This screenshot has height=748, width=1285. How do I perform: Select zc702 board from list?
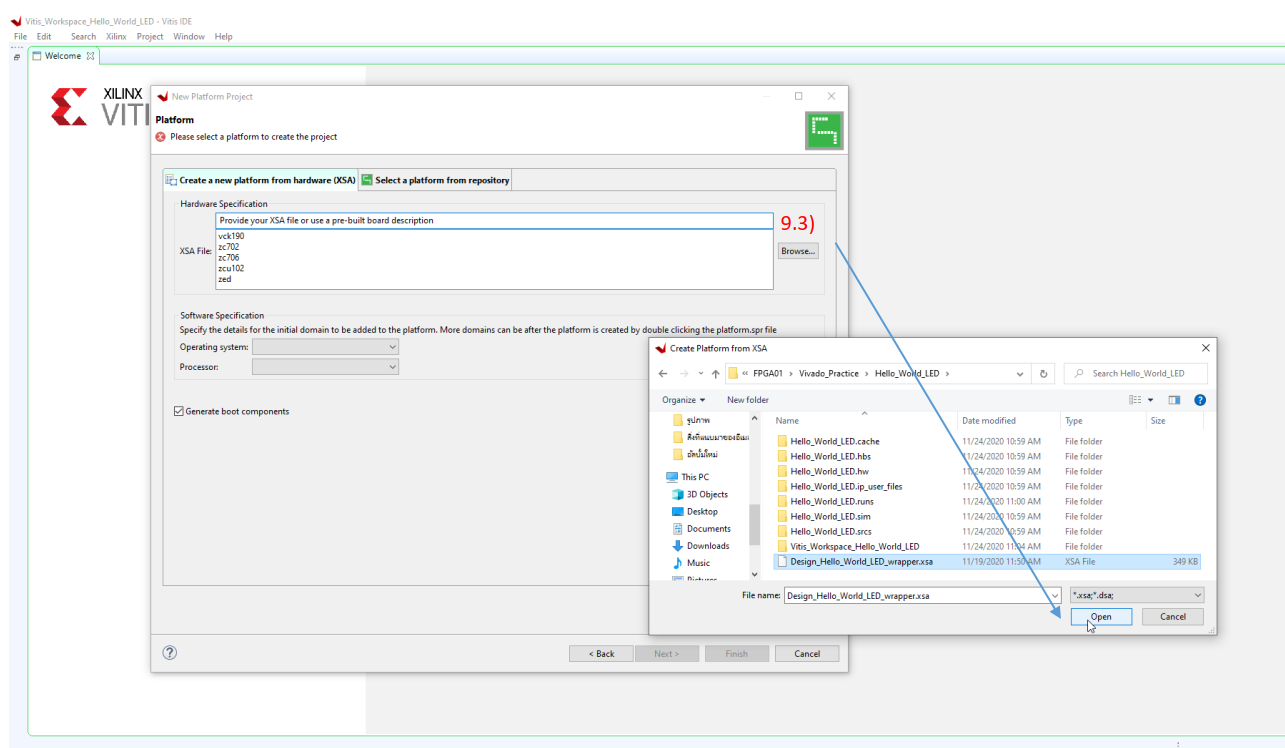coord(229,247)
